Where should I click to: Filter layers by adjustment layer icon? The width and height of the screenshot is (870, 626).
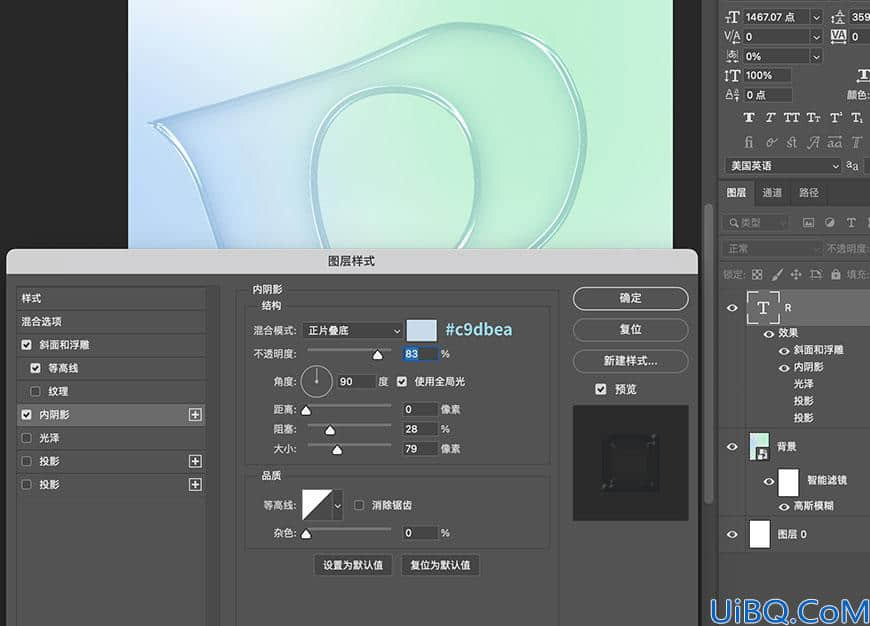coord(829,223)
